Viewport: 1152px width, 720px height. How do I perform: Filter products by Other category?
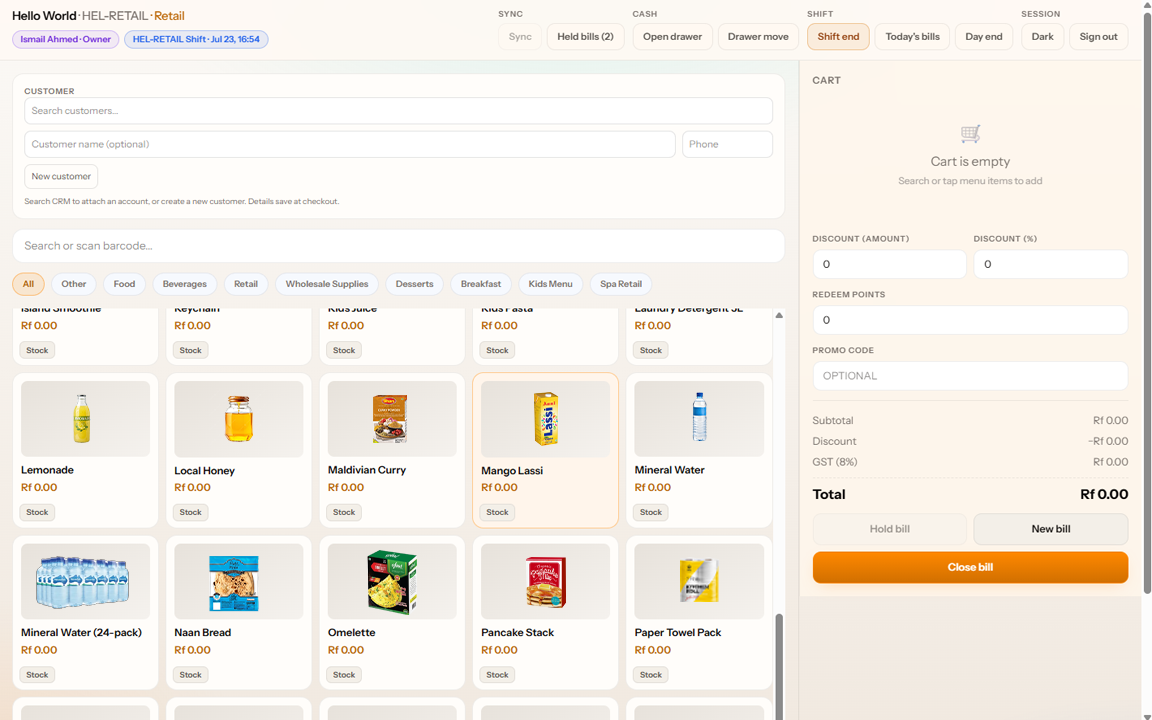(73, 284)
